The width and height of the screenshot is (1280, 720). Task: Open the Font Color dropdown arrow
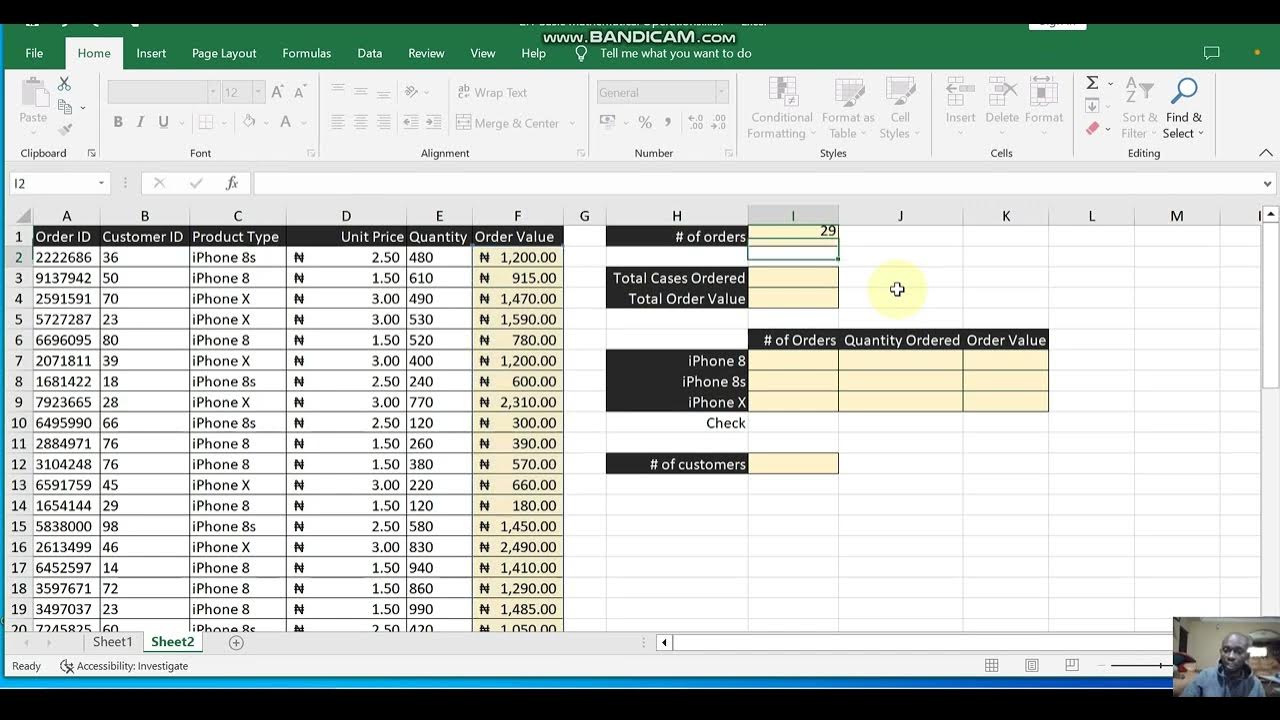302,122
